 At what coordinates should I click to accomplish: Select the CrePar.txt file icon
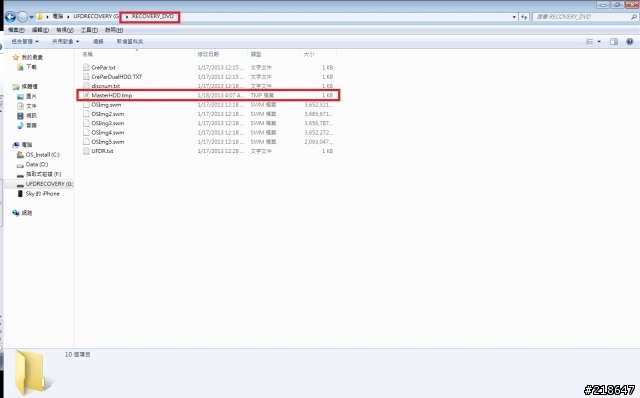tap(86, 67)
